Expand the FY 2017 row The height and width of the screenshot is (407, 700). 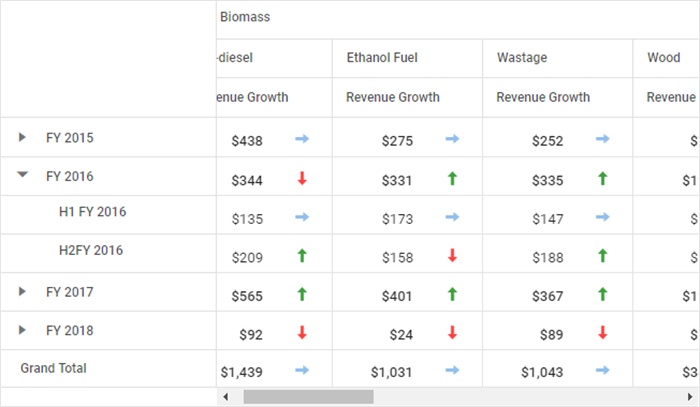click(23, 291)
